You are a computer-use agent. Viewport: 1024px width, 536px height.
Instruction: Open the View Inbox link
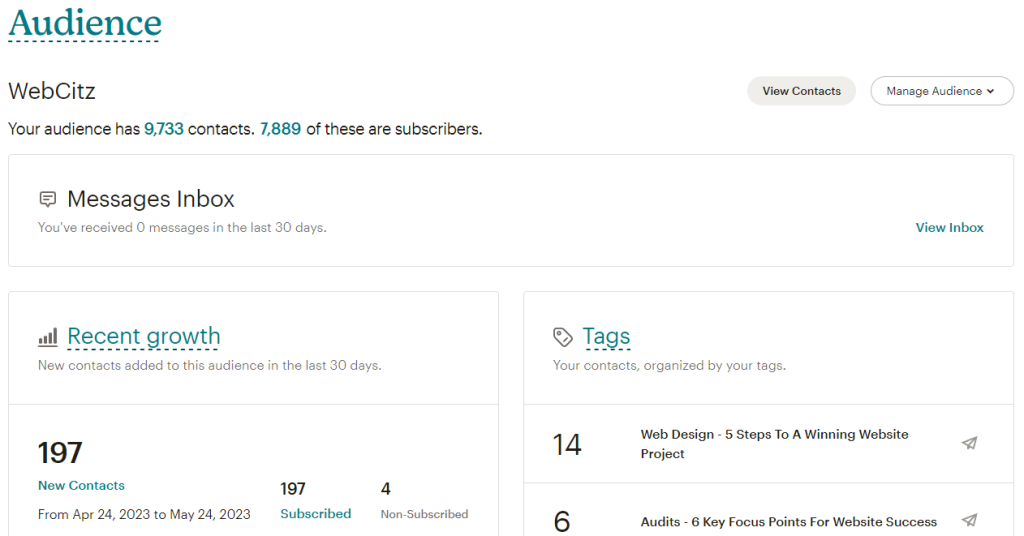point(949,228)
